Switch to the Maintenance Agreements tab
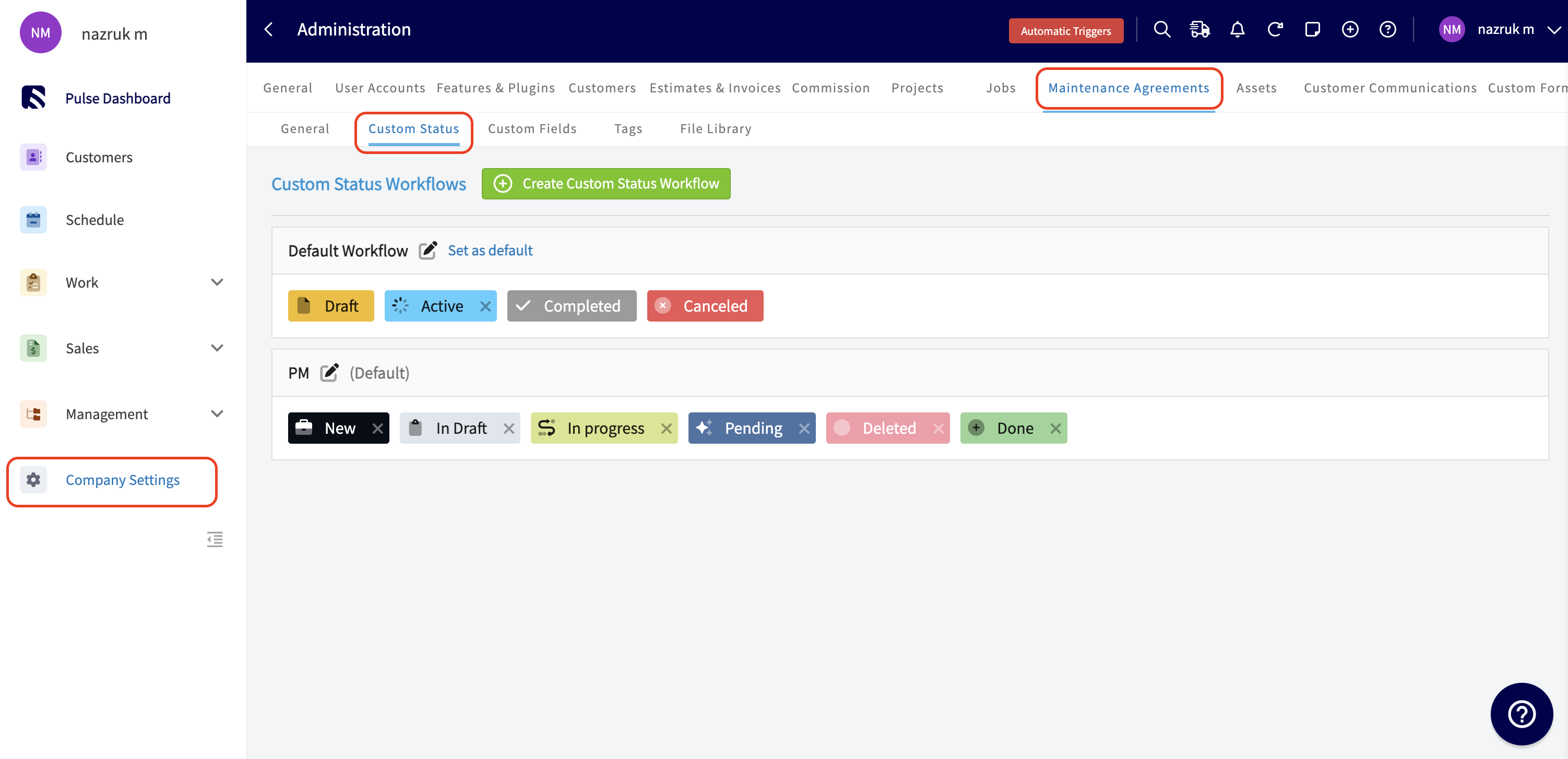 1129,88
